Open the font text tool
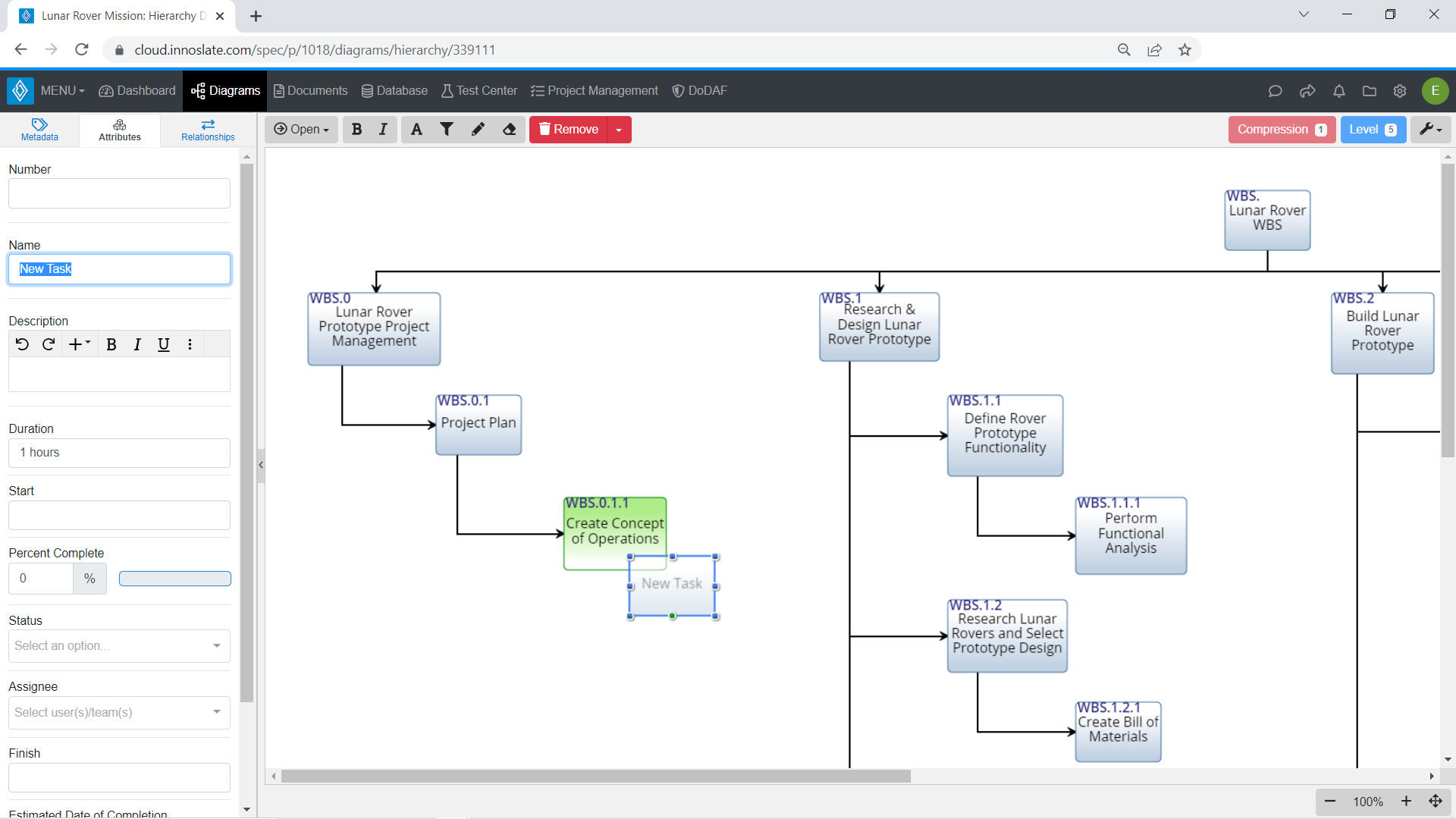This screenshot has height=819, width=1456. 416,130
